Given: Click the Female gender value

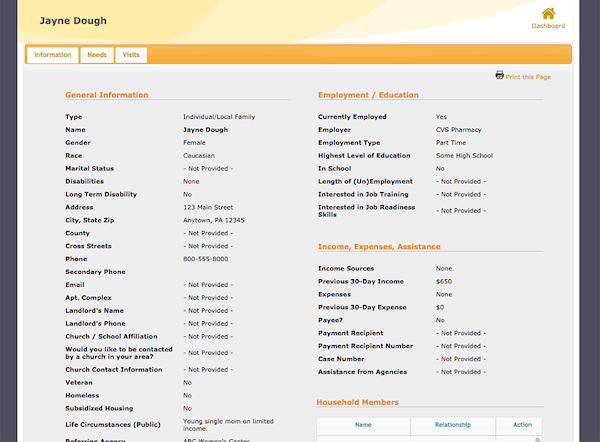Looking at the screenshot, I should (x=194, y=143).
